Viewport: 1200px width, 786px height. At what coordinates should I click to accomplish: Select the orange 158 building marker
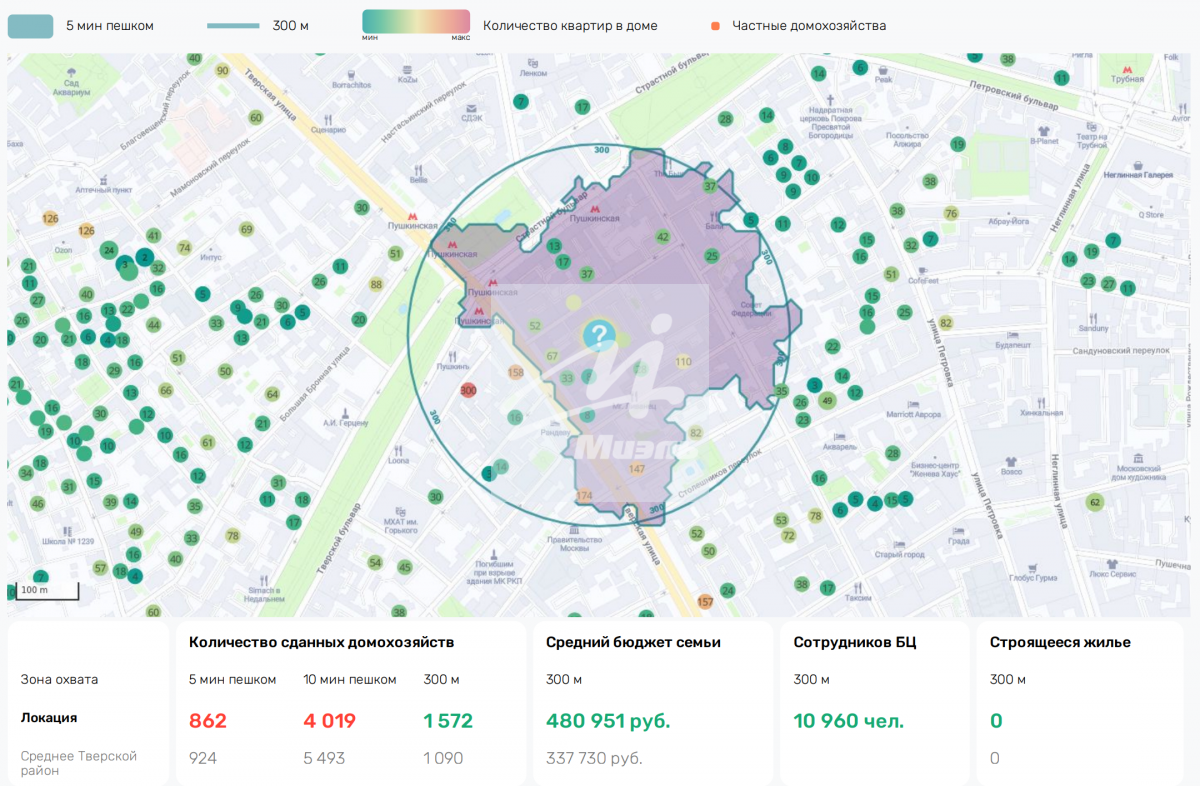(516, 373)
